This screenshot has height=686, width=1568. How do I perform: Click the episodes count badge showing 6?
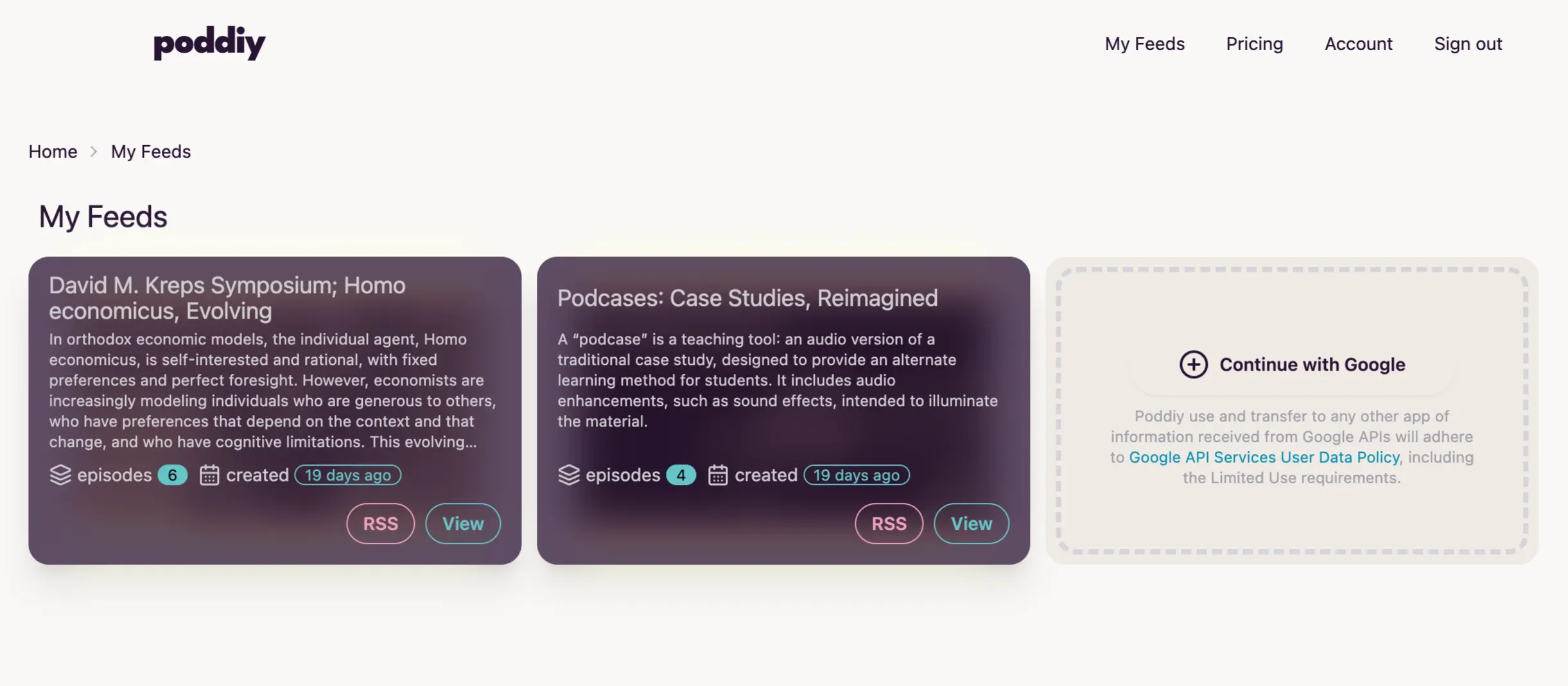click(171, 475)
